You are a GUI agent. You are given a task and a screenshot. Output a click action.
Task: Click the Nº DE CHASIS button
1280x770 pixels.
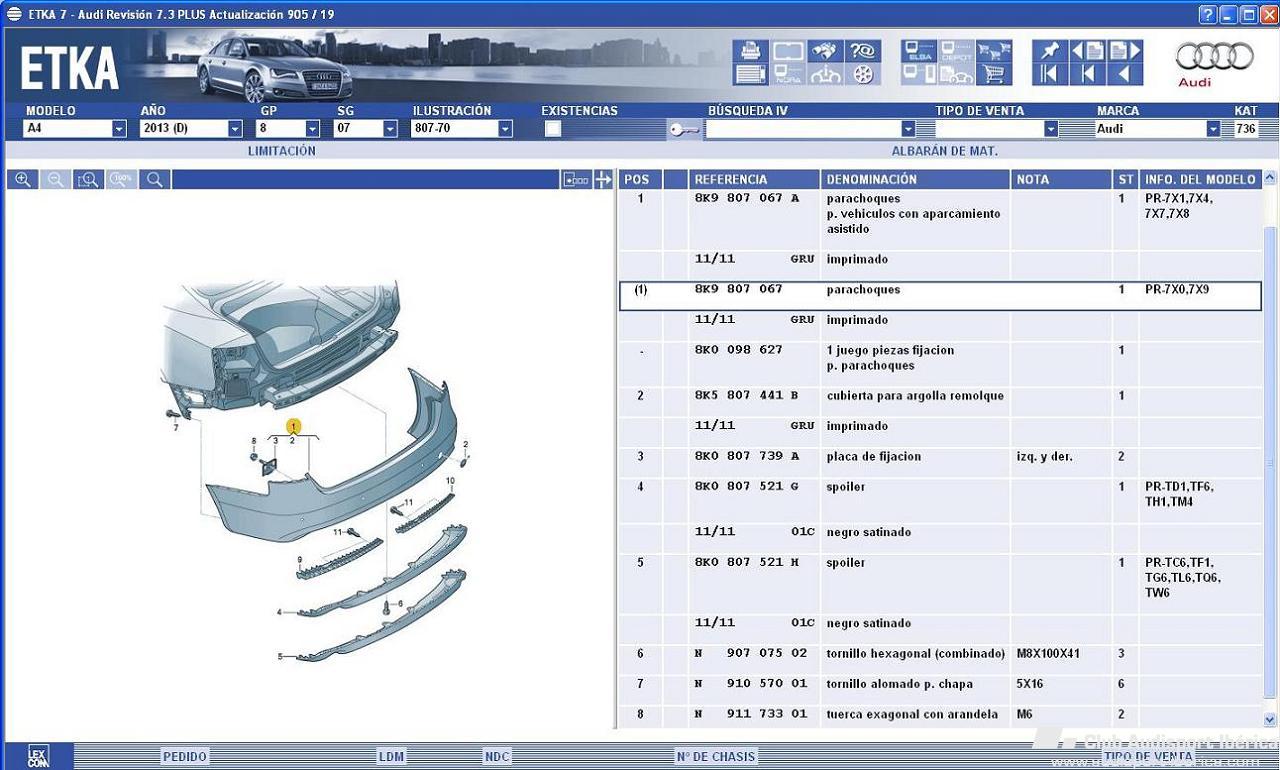pyautogui.click(x=715, y=757)
